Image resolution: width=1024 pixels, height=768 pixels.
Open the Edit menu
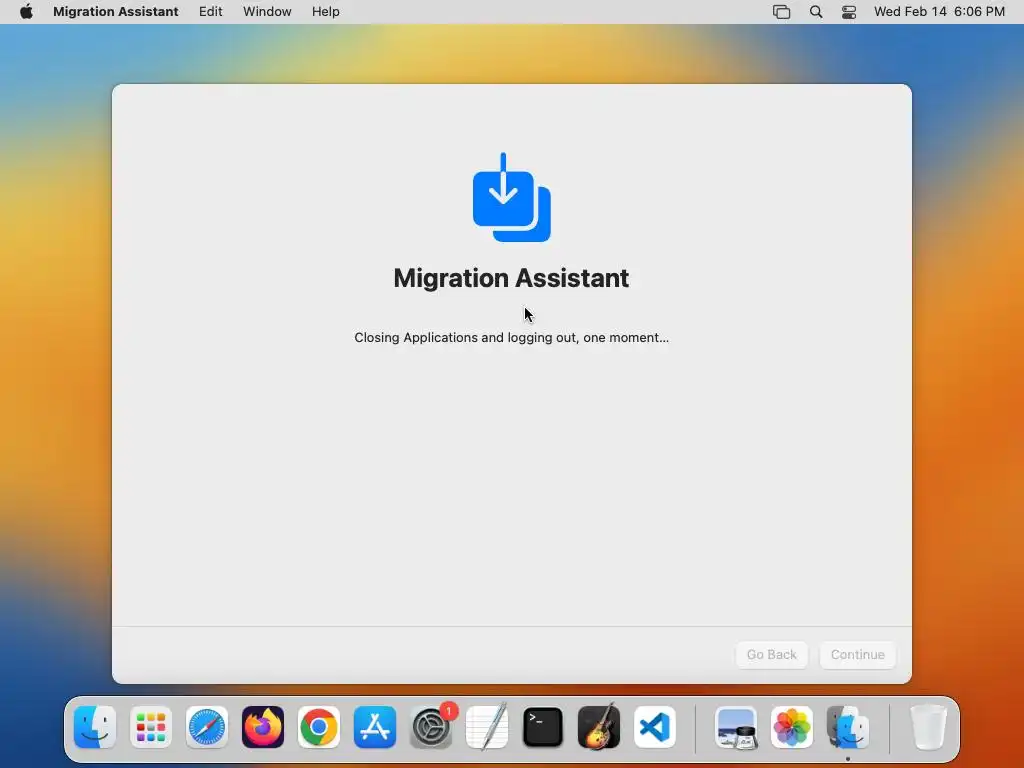210,12
